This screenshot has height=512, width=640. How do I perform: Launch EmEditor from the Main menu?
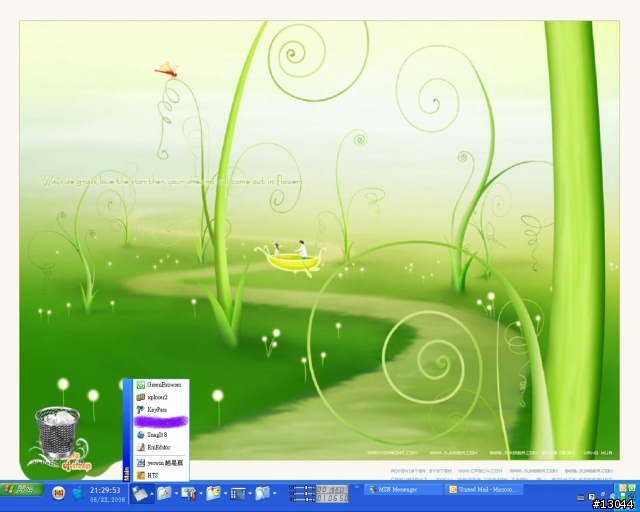(x=161, y=447)
